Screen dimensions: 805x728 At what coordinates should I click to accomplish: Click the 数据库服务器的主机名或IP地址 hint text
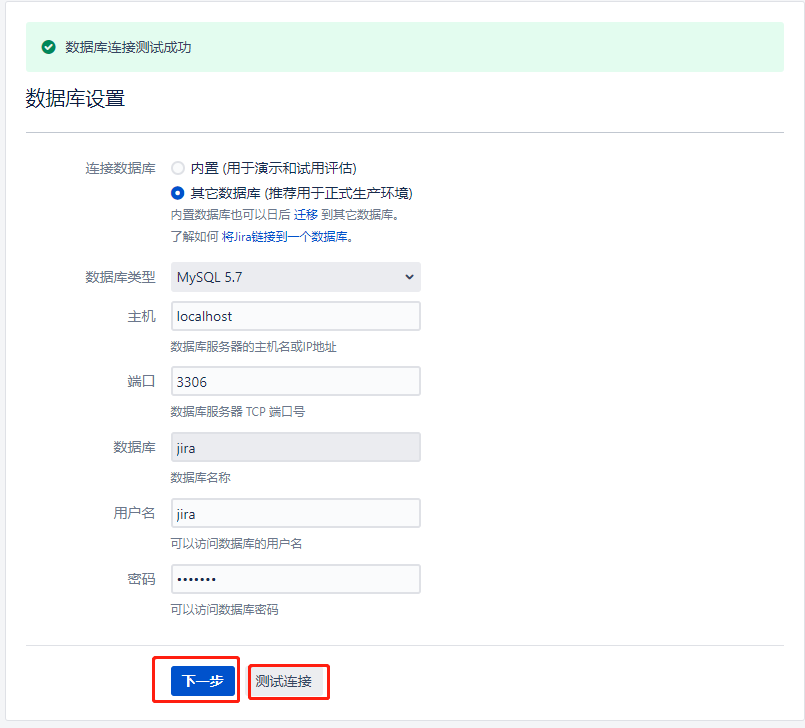(254, 347)
